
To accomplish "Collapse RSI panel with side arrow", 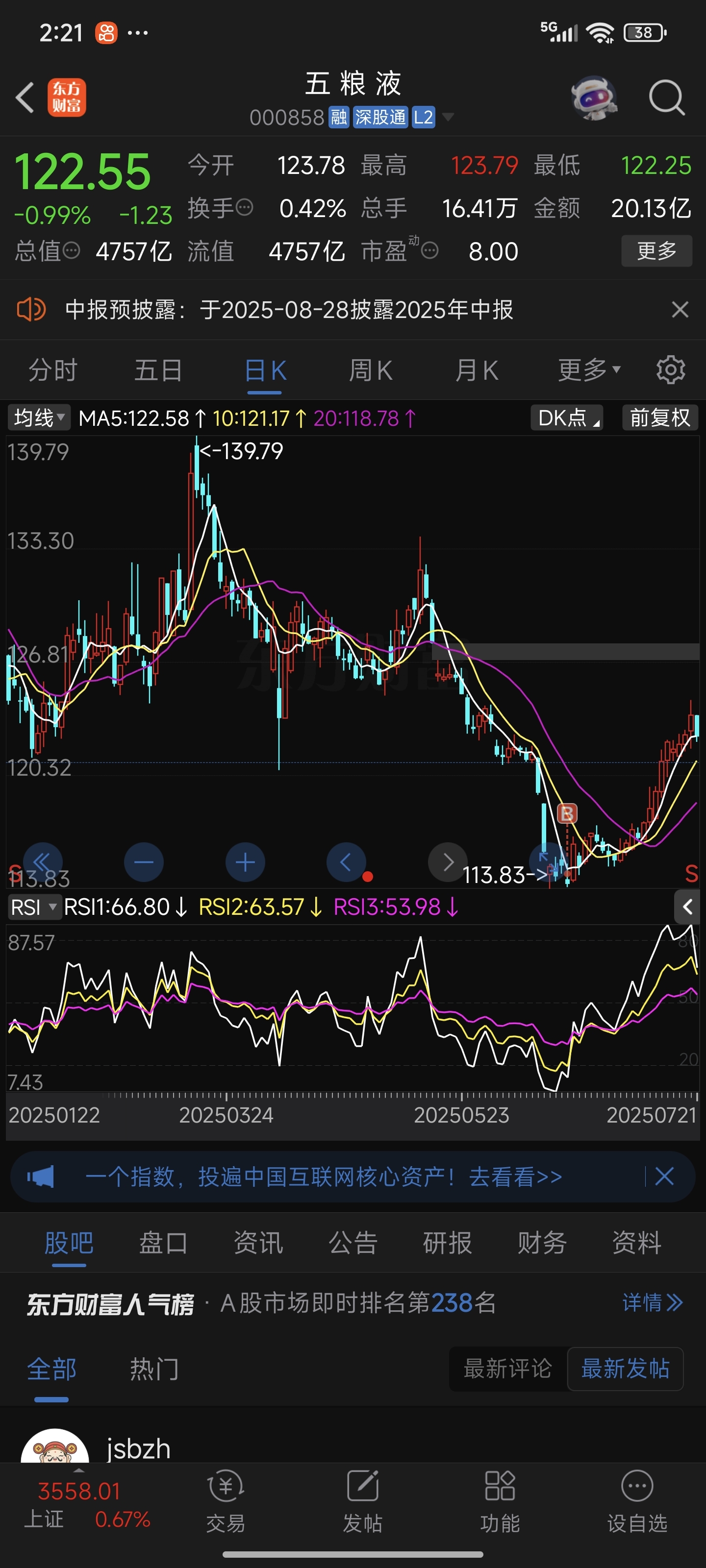I will click(688, 907).
